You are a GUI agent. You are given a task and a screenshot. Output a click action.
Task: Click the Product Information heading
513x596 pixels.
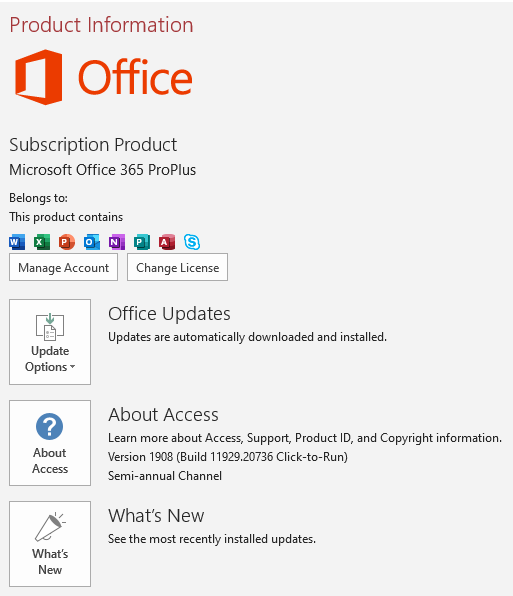[x=101, y=25]
